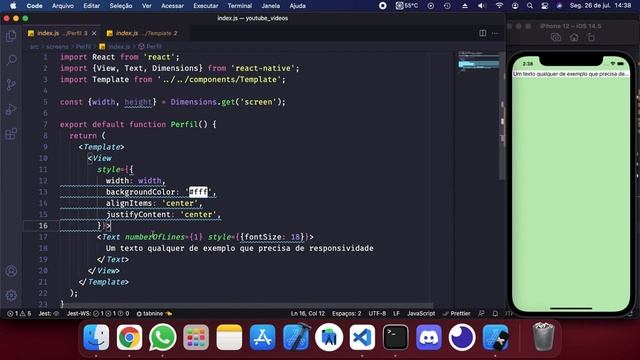
Task: Click example text in the iPhone simulator
Action: tap(571, 74)
